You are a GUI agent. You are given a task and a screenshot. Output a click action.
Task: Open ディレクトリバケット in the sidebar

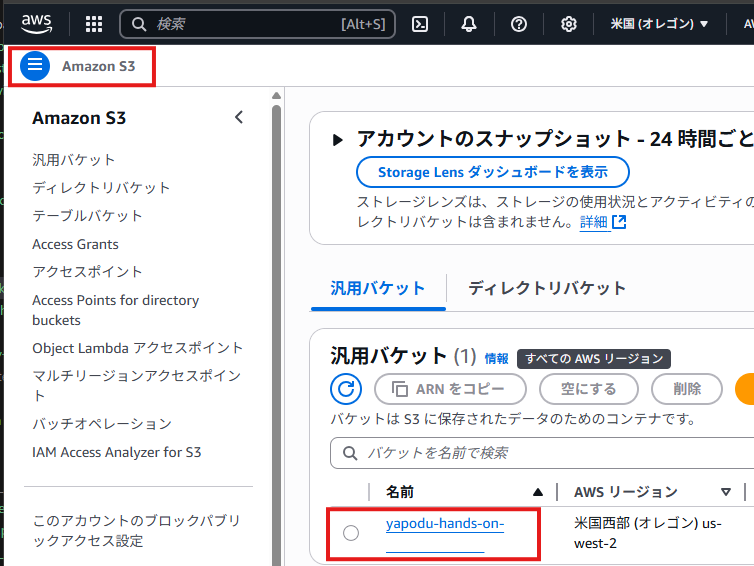point(101,188)
